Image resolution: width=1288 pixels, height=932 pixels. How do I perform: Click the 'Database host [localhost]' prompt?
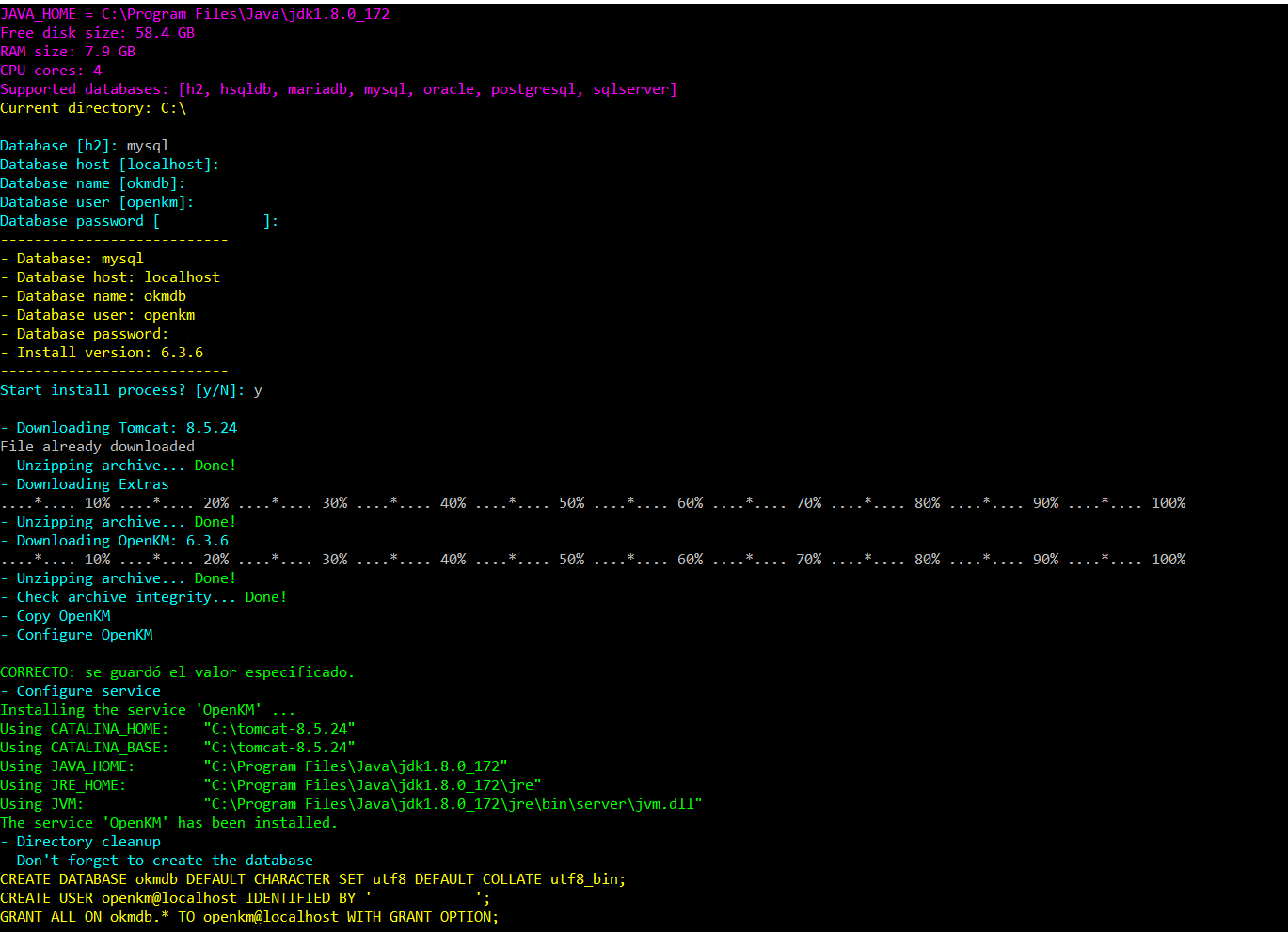(109, 165)
